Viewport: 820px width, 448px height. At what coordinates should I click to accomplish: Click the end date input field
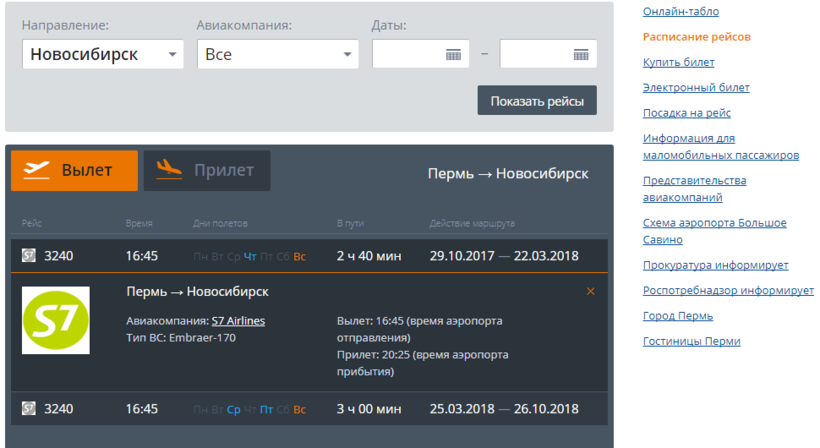pos(536,54)
